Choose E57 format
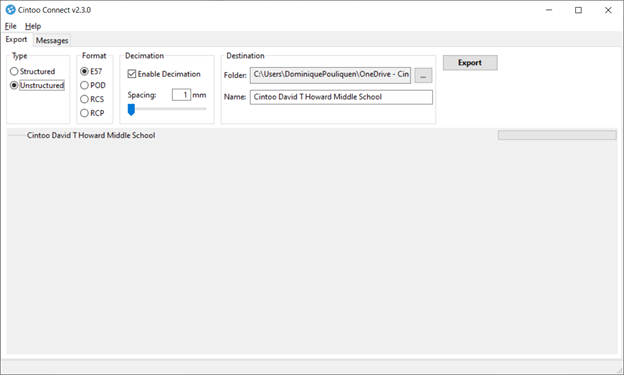Screen dimensions: 624x375 click(x=91, y=71)
